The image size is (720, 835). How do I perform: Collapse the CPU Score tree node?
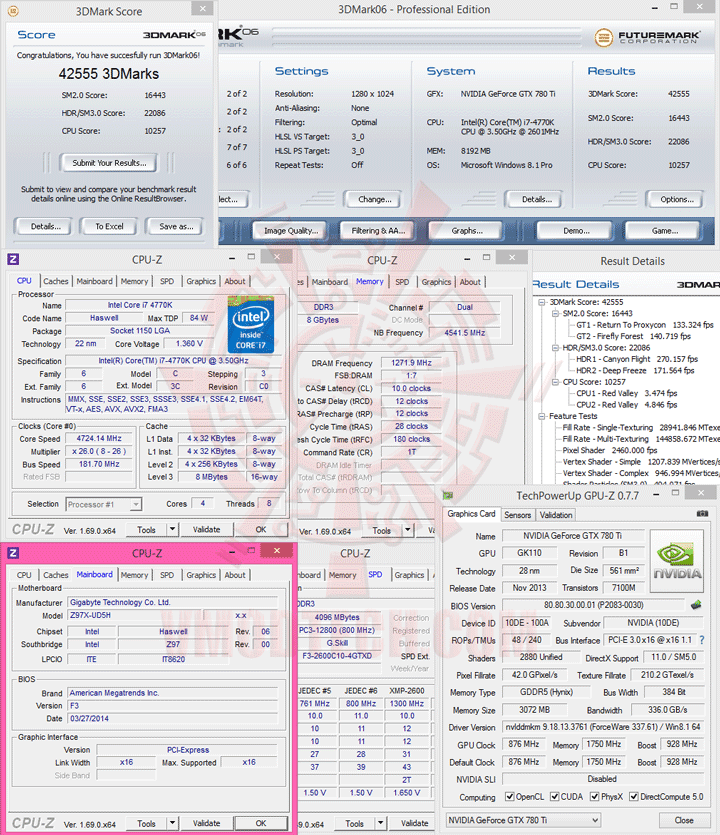click(555, 382)
